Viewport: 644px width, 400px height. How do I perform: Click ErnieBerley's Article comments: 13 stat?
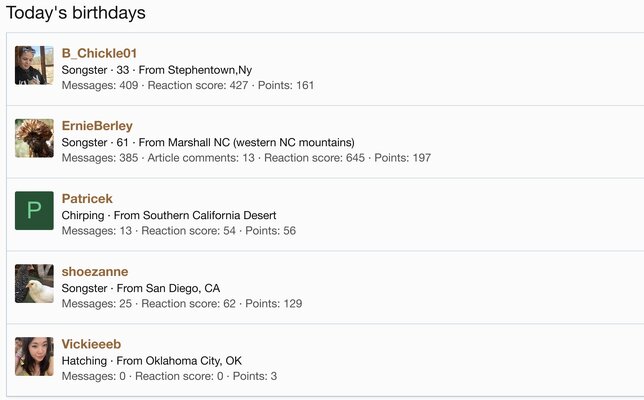pos(201,158)
